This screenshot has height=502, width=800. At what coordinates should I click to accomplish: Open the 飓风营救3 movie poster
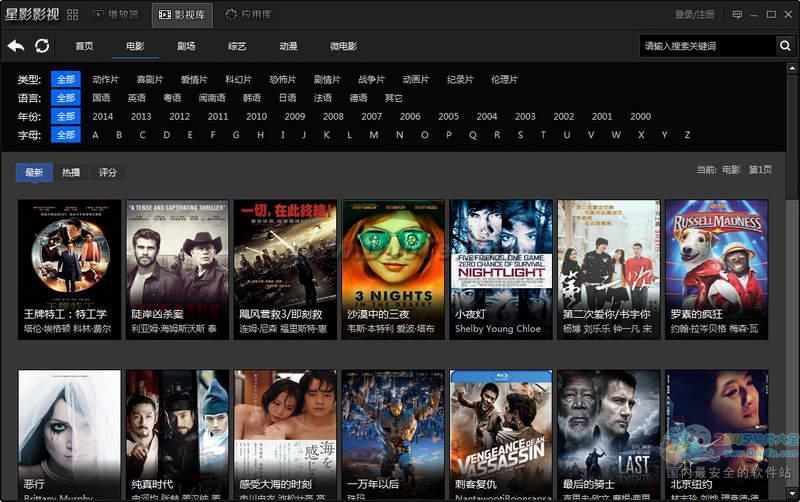click(285, 269)
